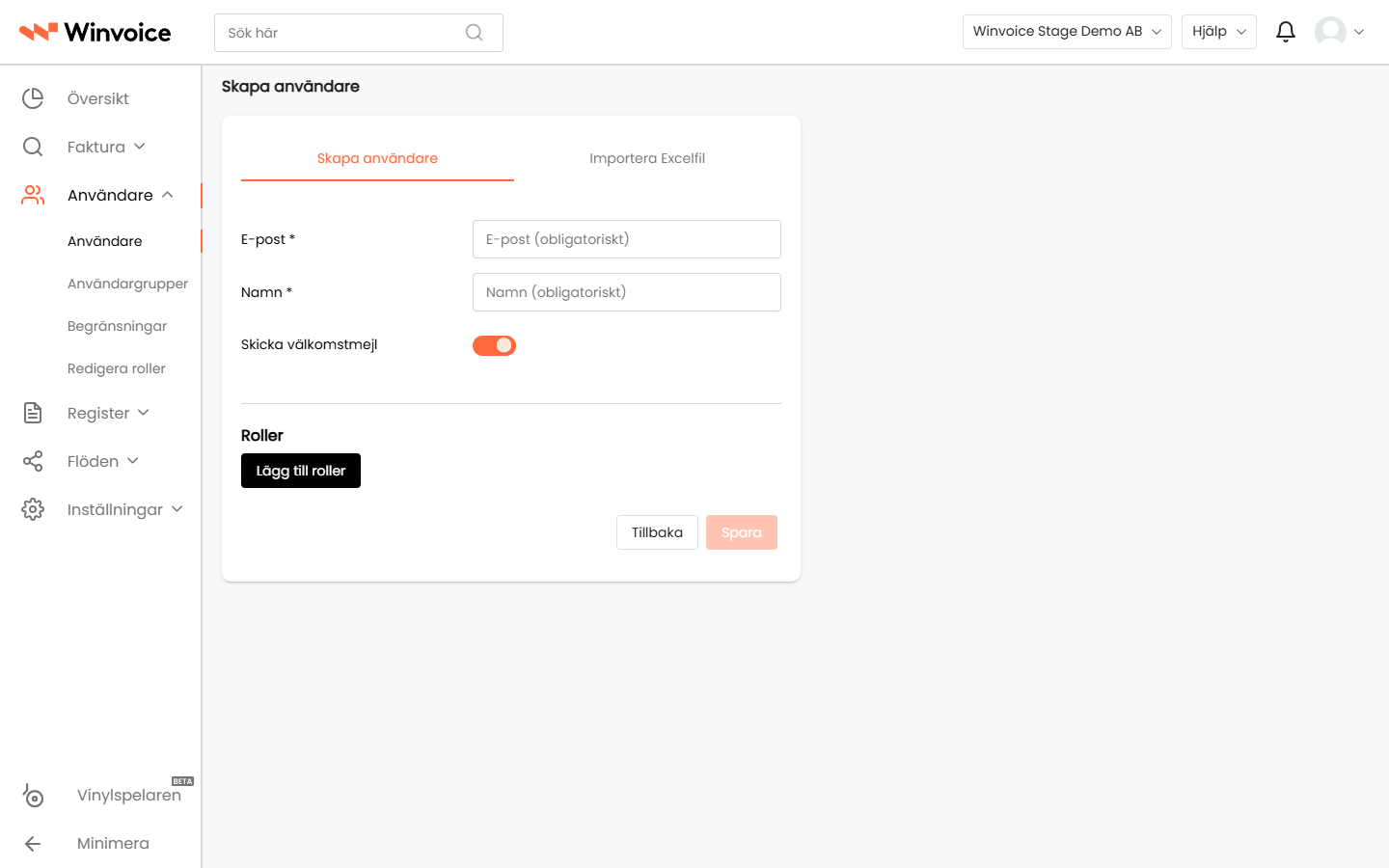Expand the Register menu chevron

(x=144, y=413)
